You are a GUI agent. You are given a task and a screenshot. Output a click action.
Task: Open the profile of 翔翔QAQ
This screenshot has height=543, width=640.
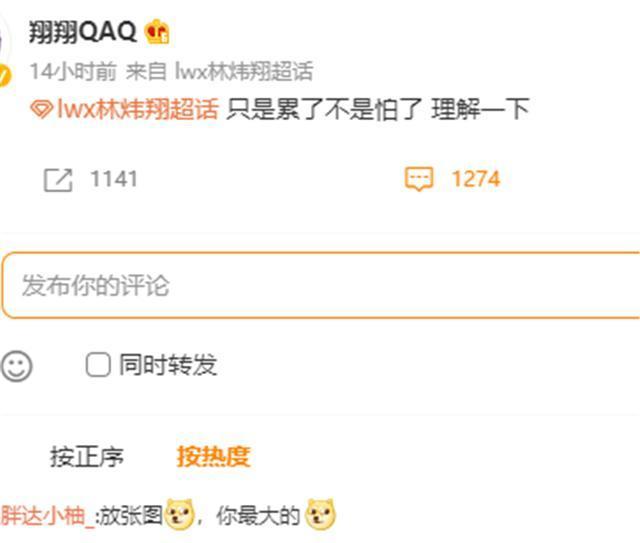(x=82, y=31)
